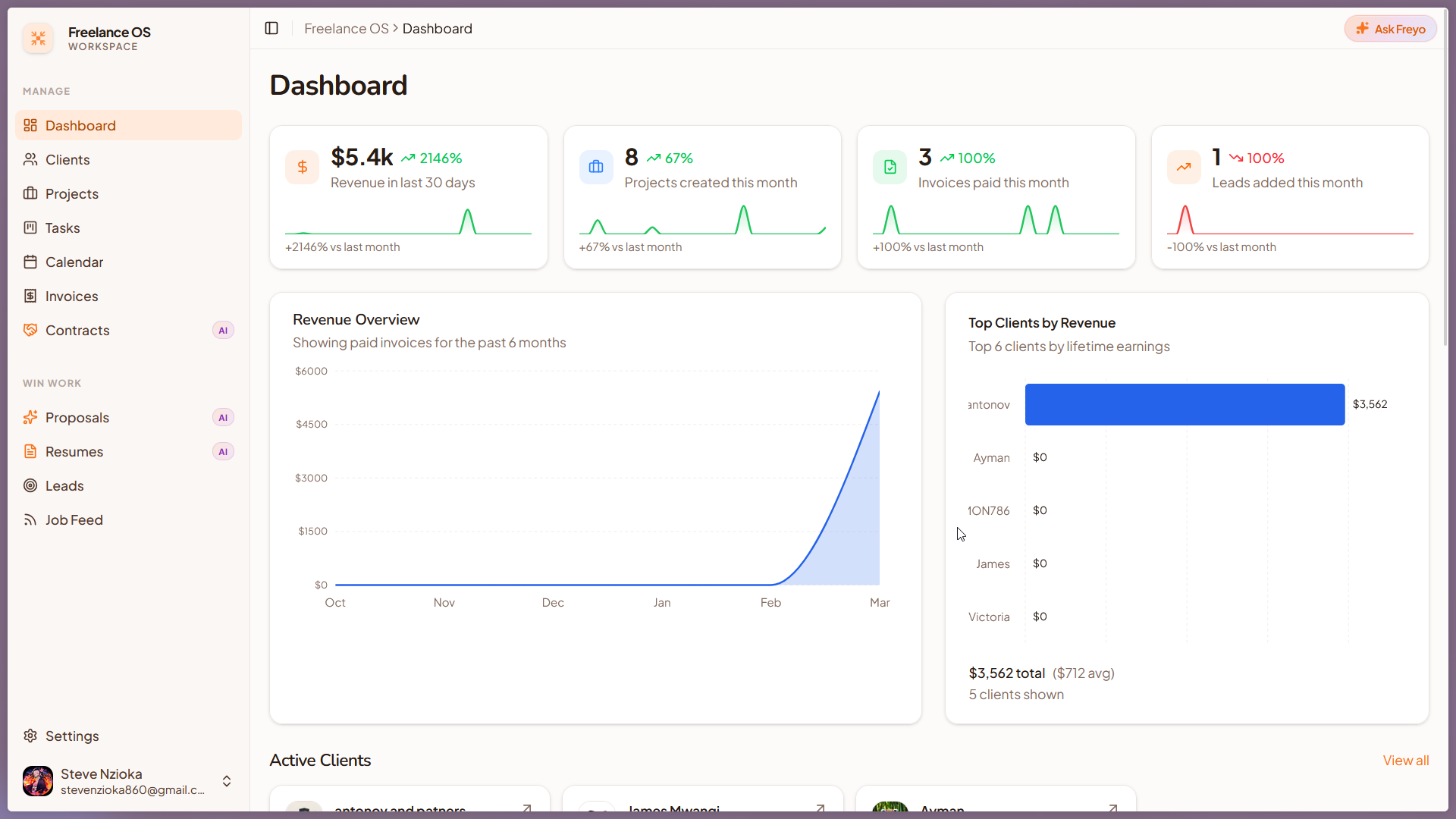Screen dimensions: 1456x819
Task: Click antonov's blue revenue bar
Action: click(1185, 404)
